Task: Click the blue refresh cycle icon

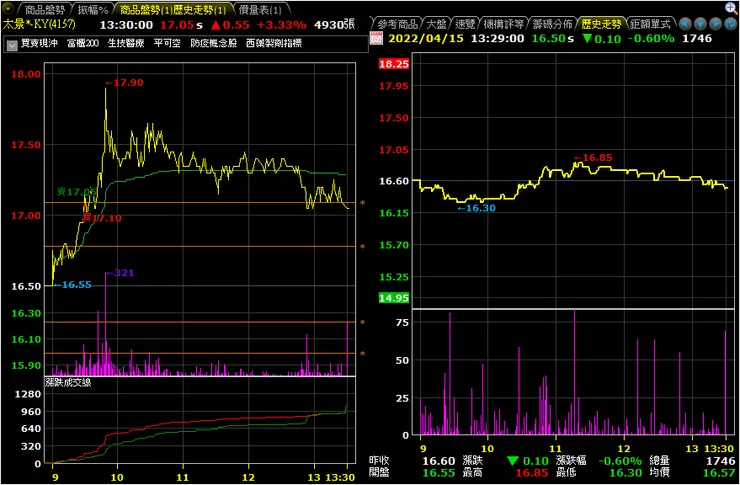Action: click(731, 24)
